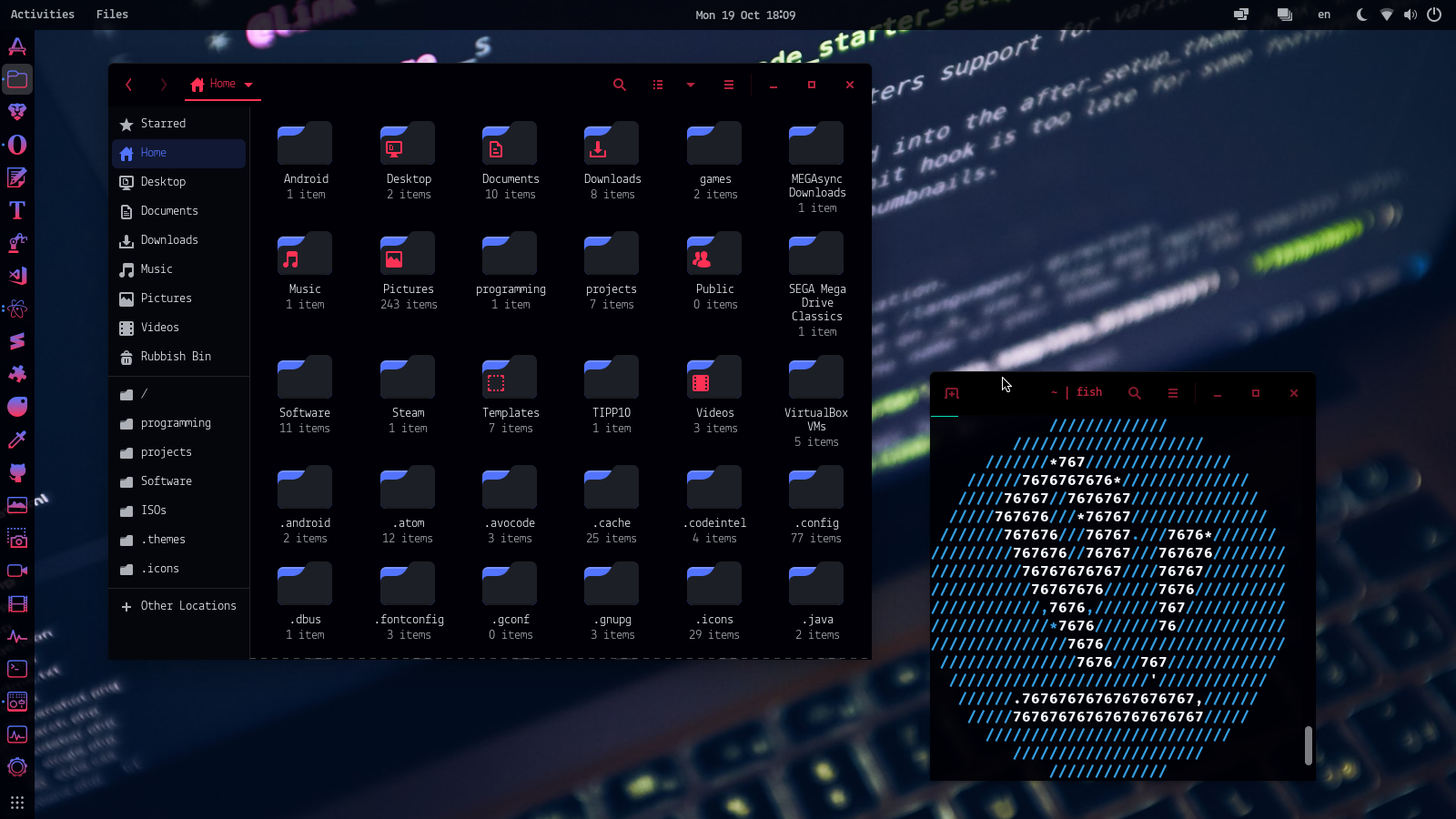This screenshot has width=1456, height=819.
Task: Open the .codeintel folder
Action: (x=714, y=488)
